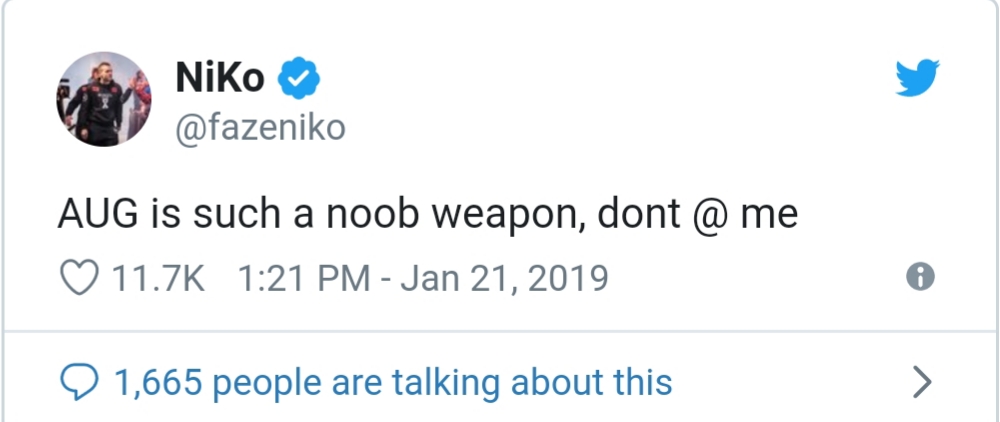This screenshot has height=422, width=1000.
Task: Click the NiKo display name
Action: coord(220,78)
